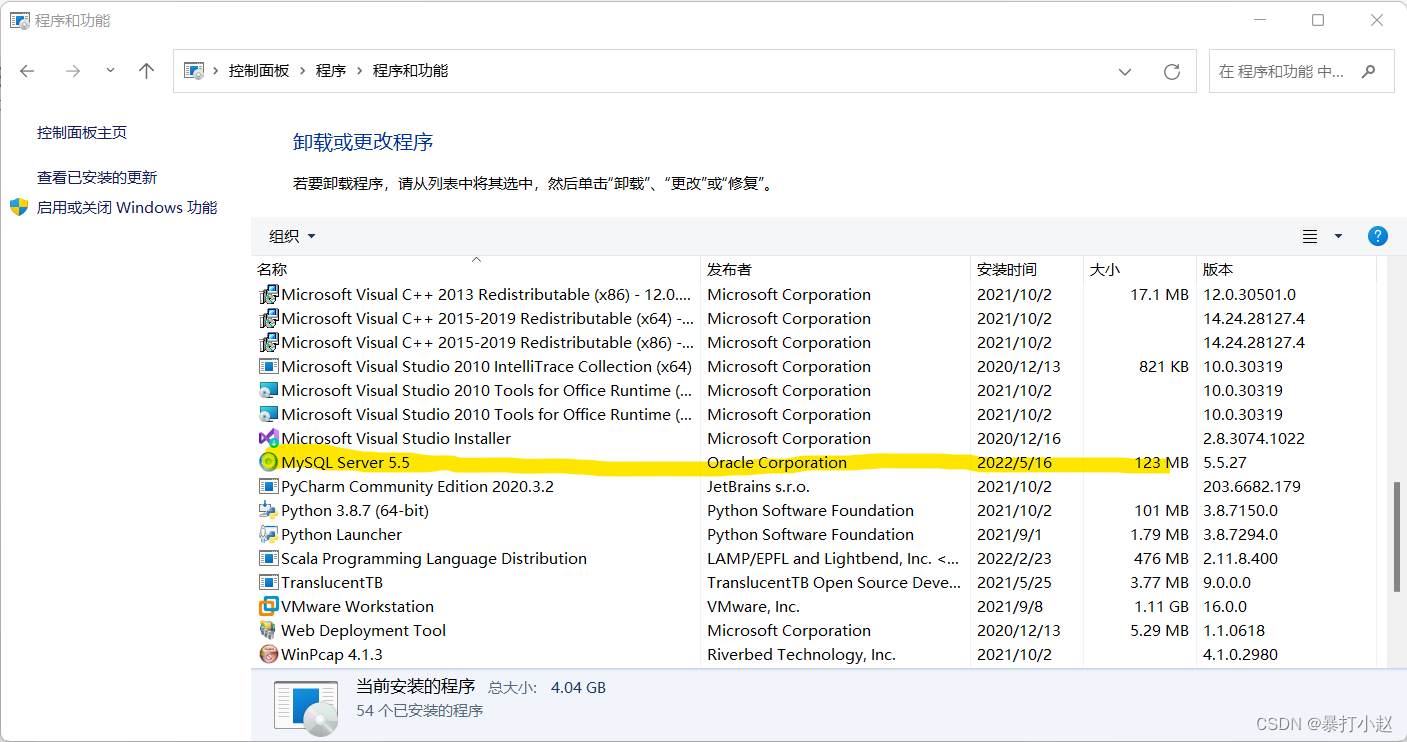1407x742 pixels.
Task: Select Microsoft Visual Studio Installer entry
Action: click(396, 439)
